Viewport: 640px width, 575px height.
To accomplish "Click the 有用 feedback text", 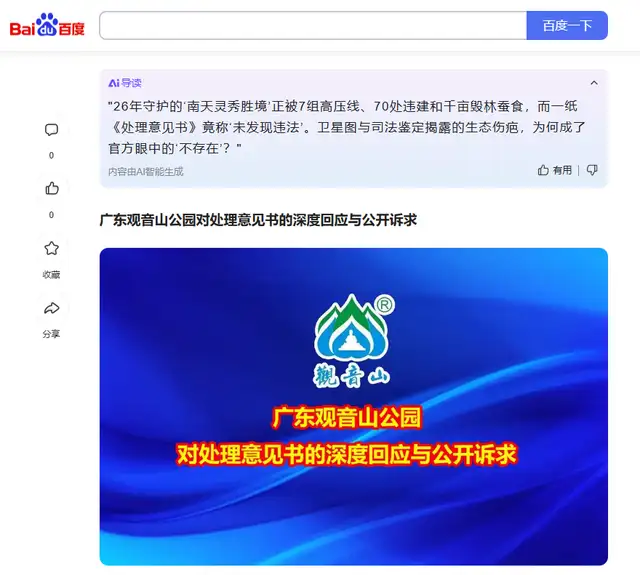I will [x=562, y=170].
